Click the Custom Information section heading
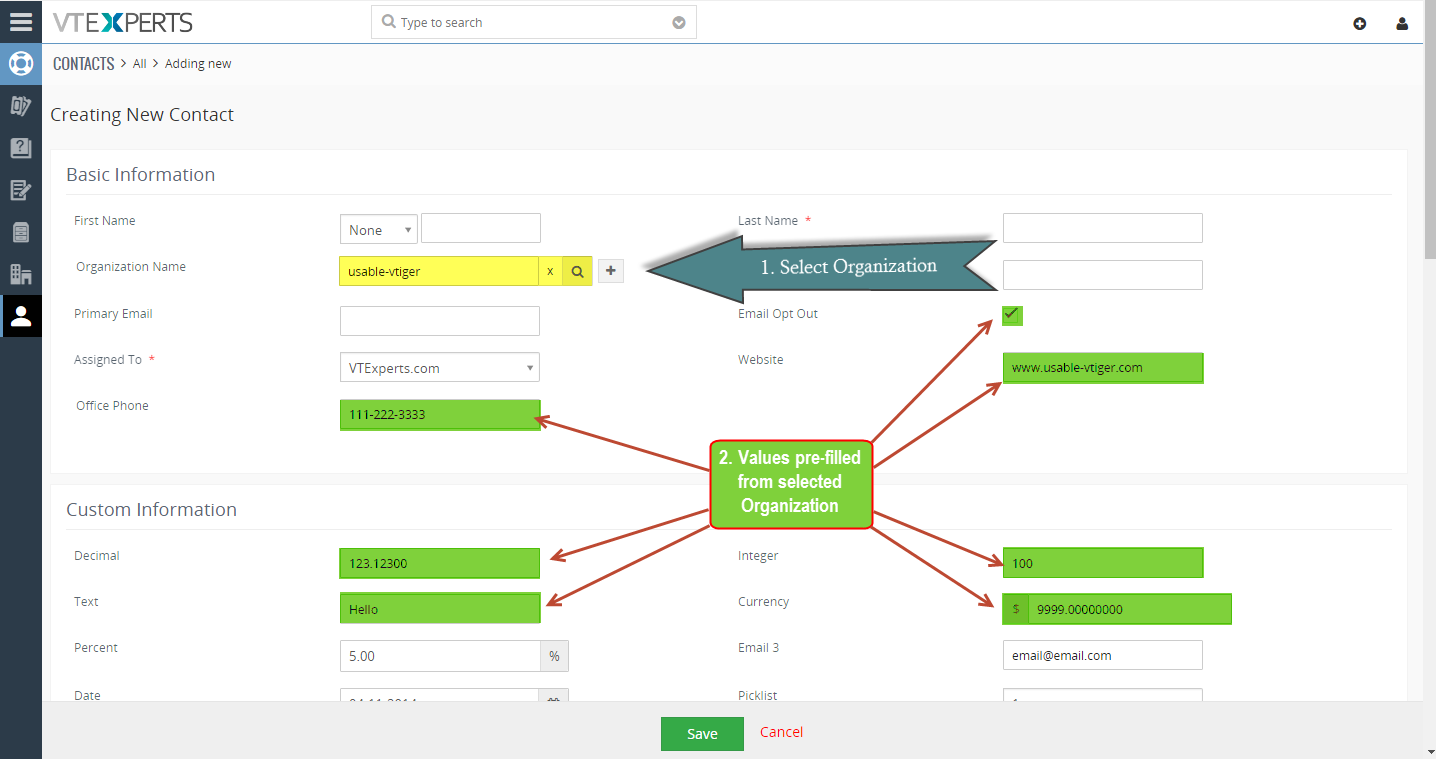The width and height of the screenshot is (1436, 759). tap(151, 509)
